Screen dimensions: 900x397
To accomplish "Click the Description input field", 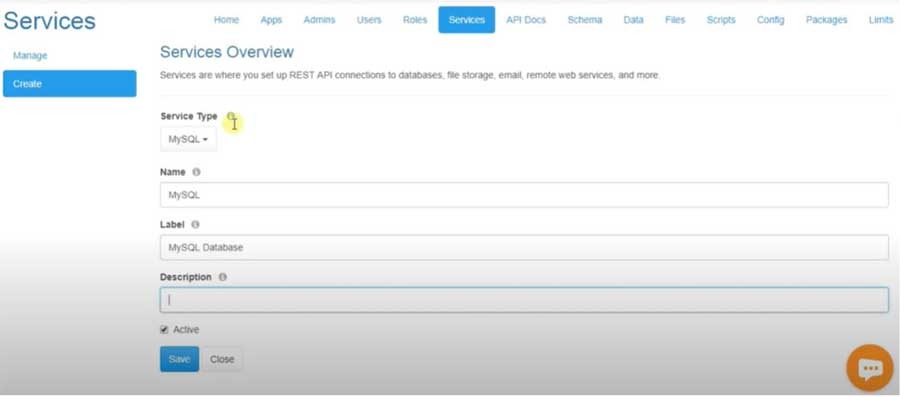I will (524, 299).
